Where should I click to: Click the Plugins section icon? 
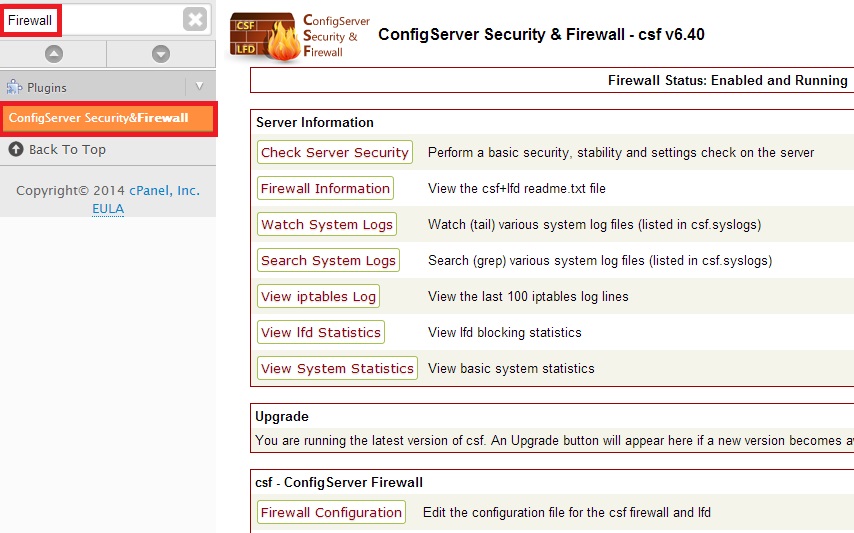[x=14, y=87]
